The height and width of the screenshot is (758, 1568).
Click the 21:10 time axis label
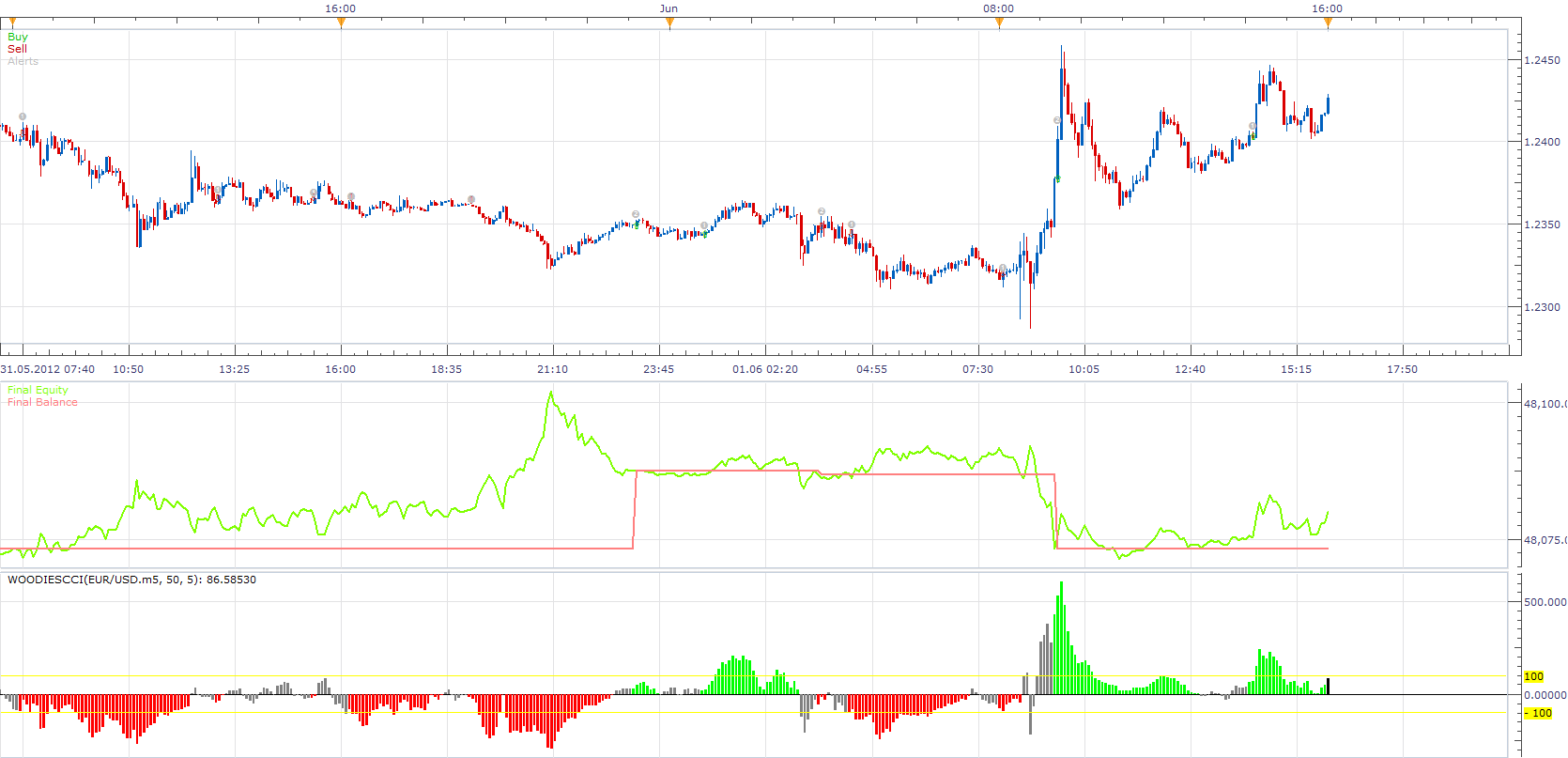[x=553, y=369]
